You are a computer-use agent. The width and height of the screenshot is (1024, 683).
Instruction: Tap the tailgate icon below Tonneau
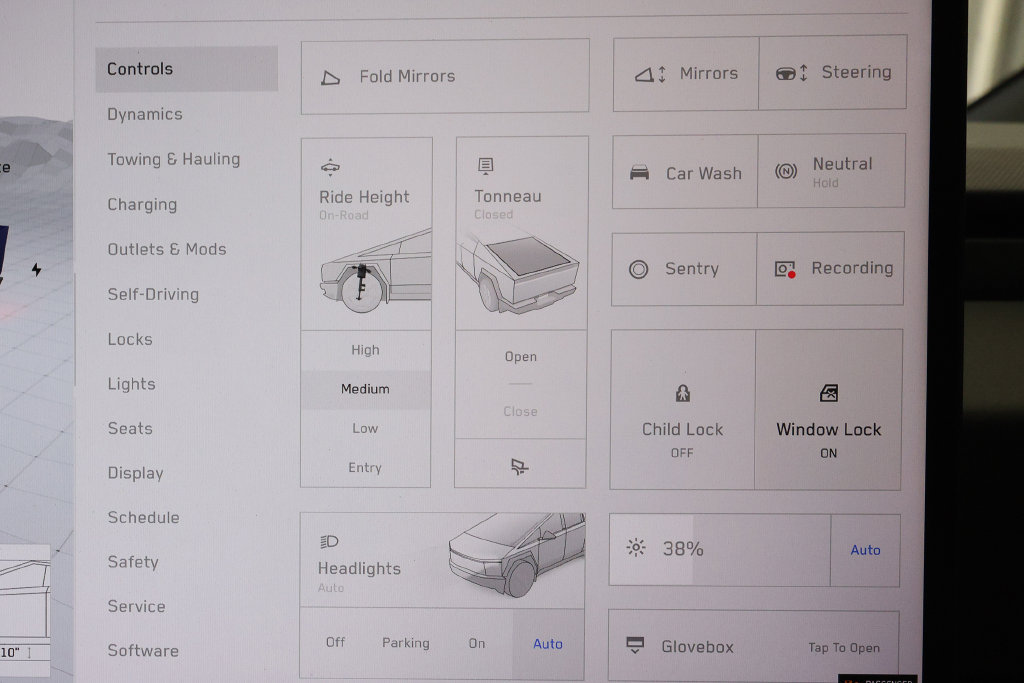(520, 466)
